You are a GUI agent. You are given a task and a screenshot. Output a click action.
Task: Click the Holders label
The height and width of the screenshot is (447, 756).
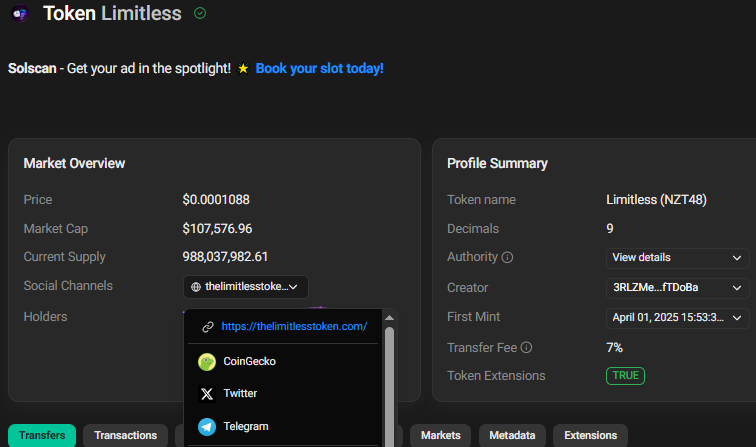tap(45, 317)
